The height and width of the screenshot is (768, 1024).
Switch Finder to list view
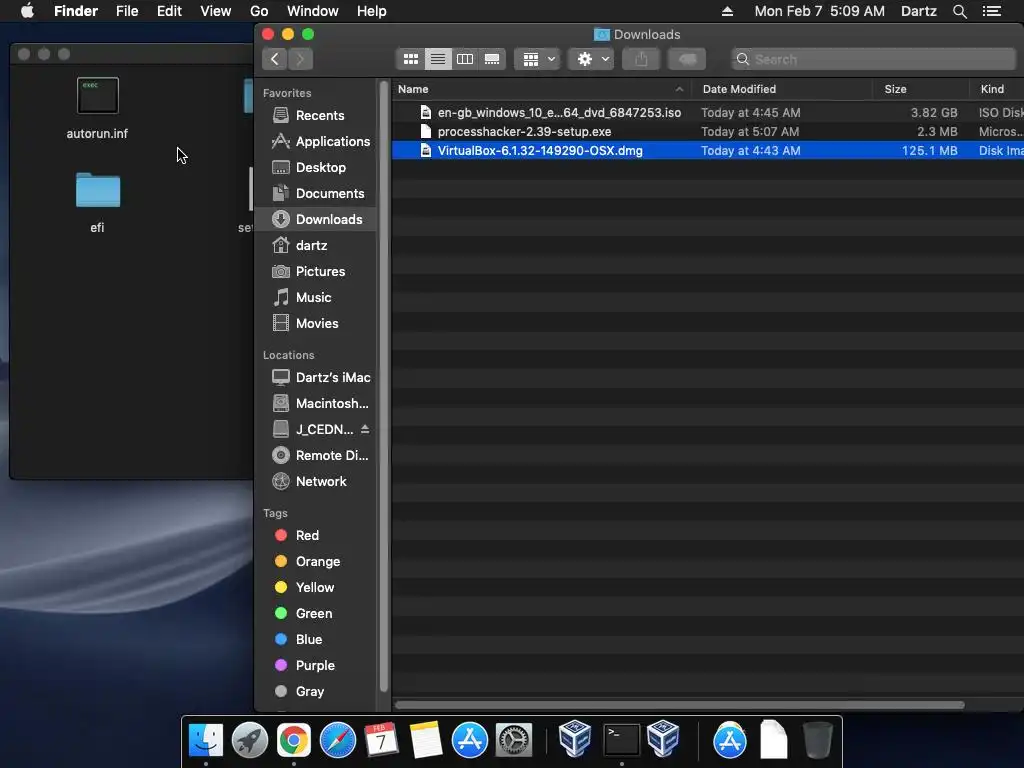438,59
